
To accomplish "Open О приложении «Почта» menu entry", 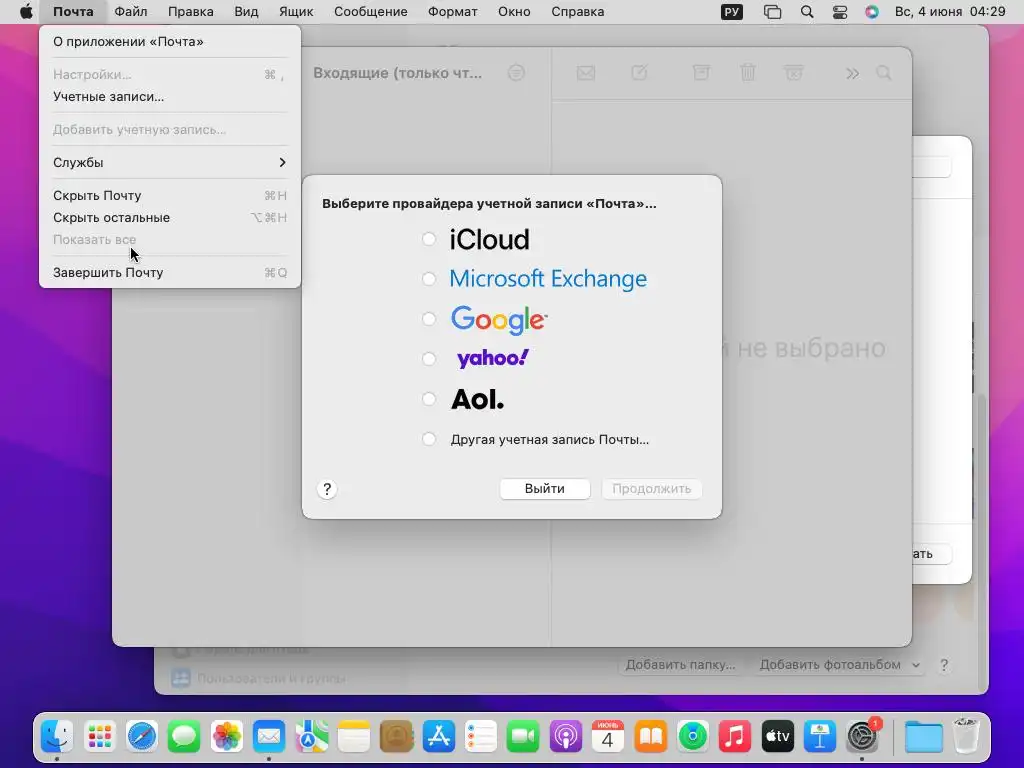I will click(170, 42).
